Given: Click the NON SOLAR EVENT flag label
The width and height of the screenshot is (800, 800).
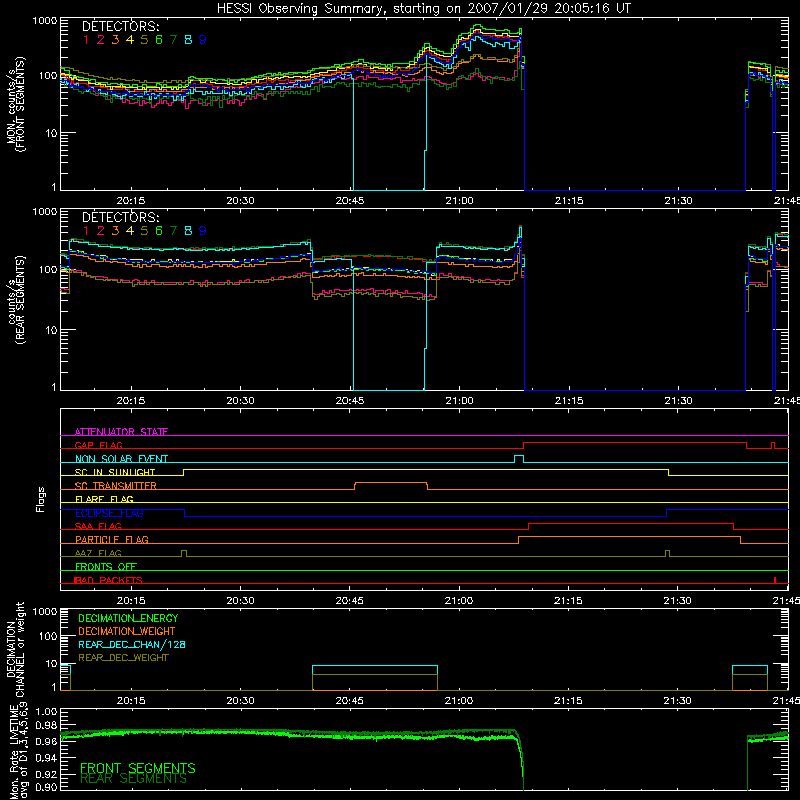Looking at the screenshot, I should (121, 459).
